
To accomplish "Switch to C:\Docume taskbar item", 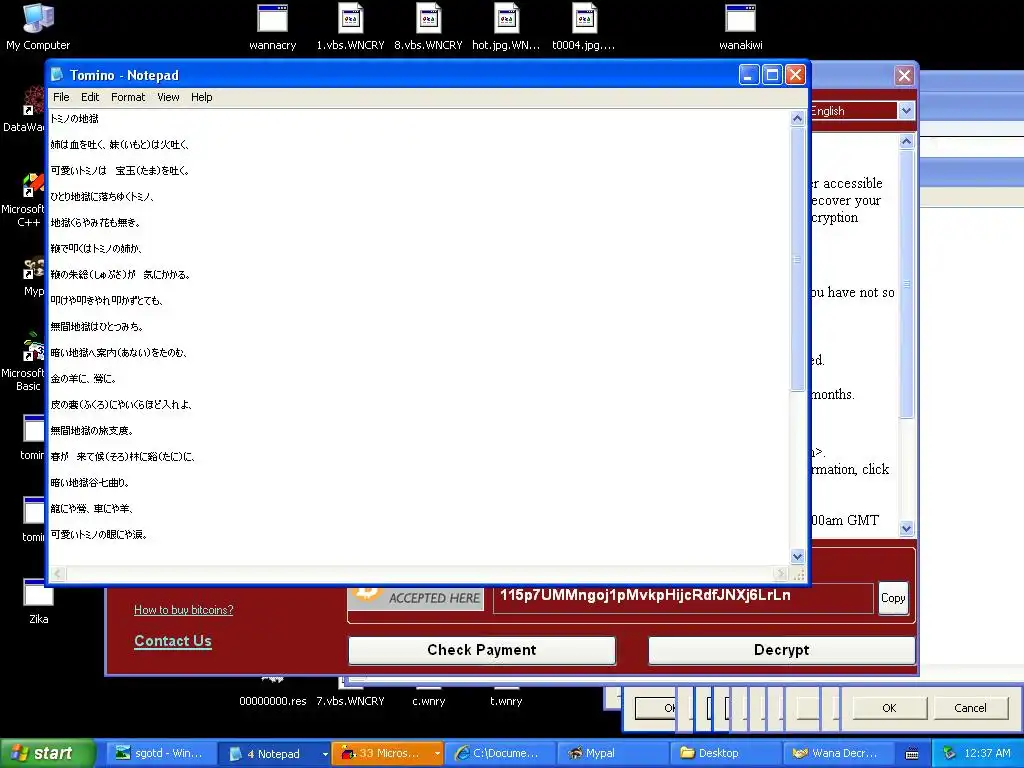I will click(500, 754).
